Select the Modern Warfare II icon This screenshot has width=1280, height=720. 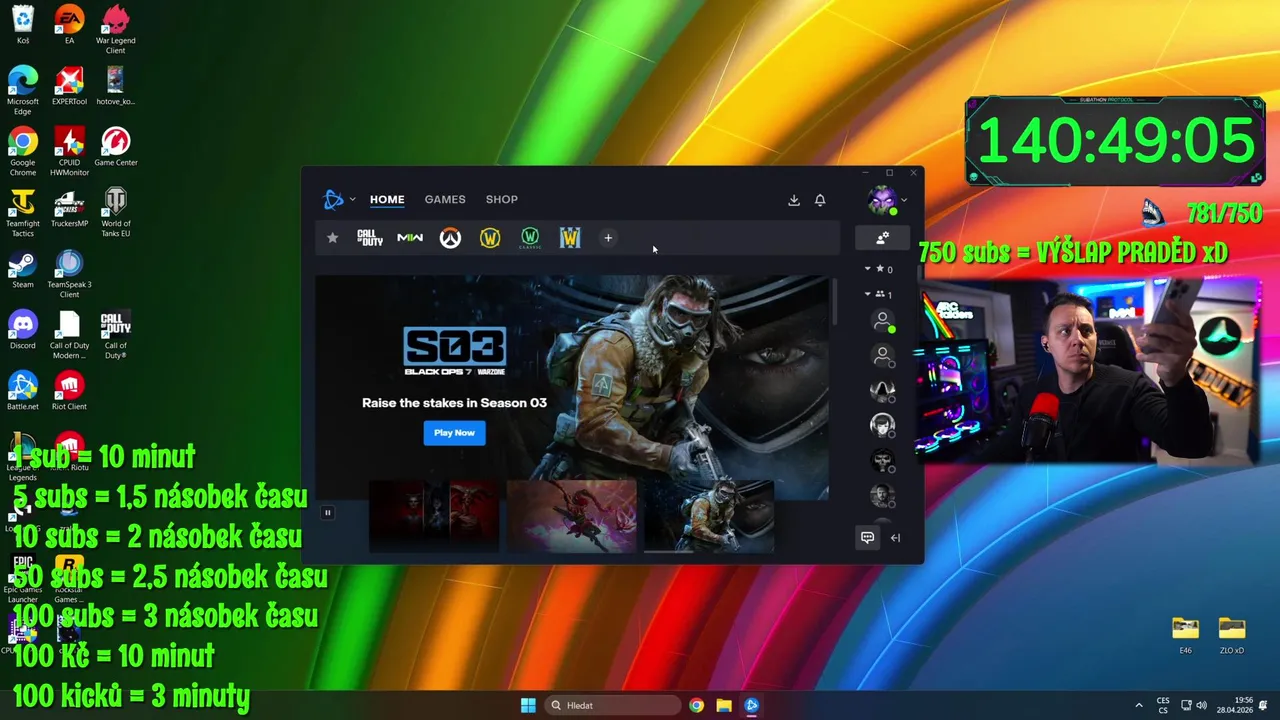point(410,238)
